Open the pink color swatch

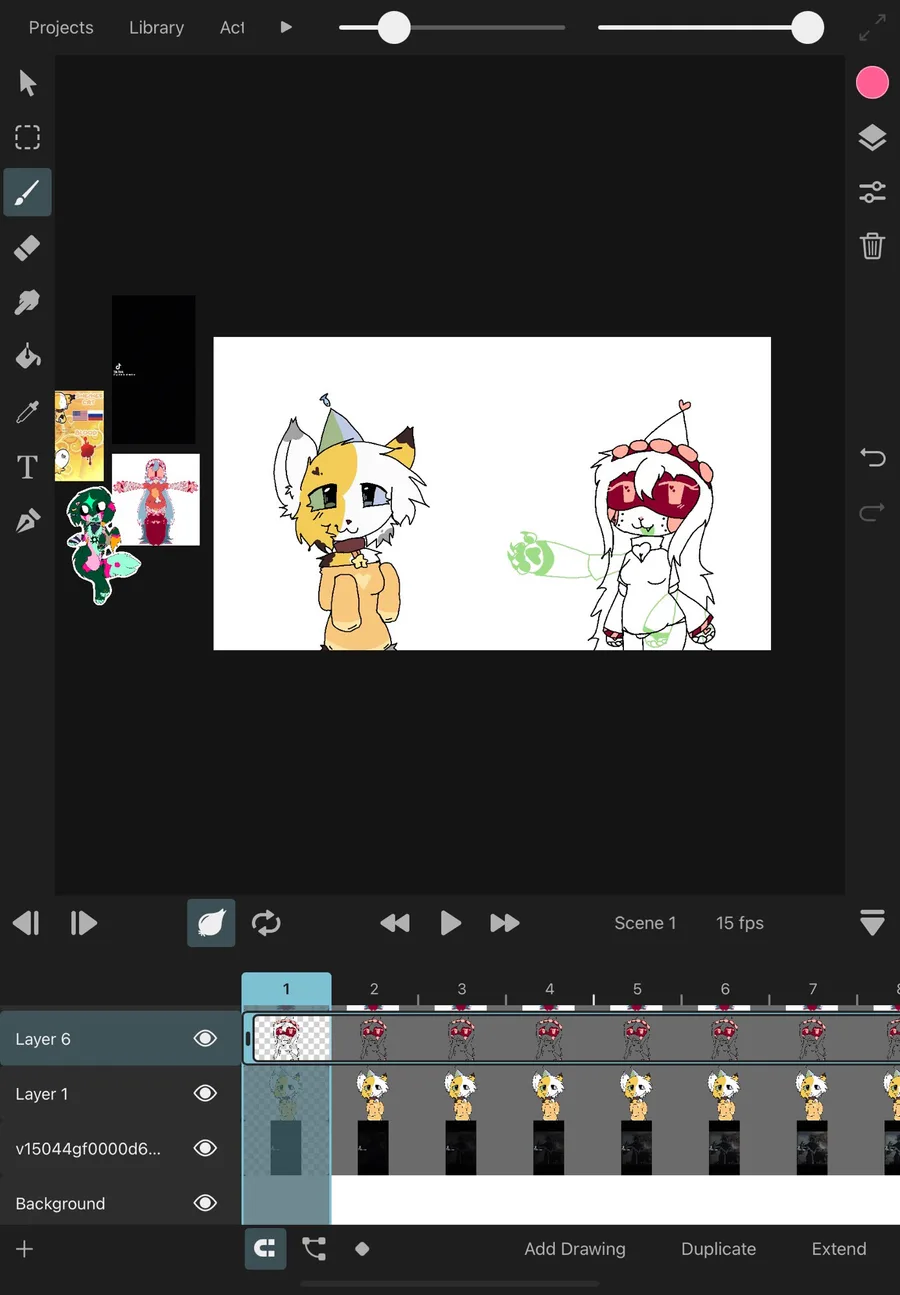click(872, 83)
